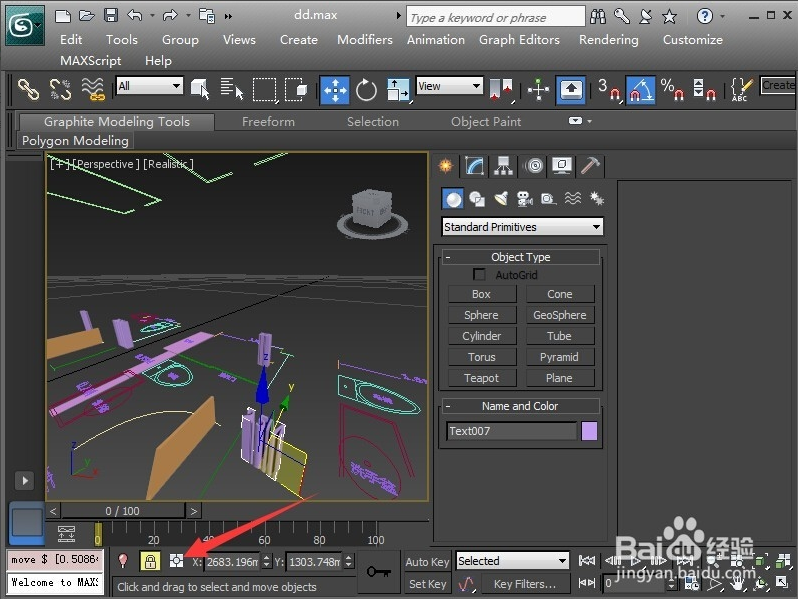
Task: Select the Link tool in main toolbar
Action: [28, 90]
